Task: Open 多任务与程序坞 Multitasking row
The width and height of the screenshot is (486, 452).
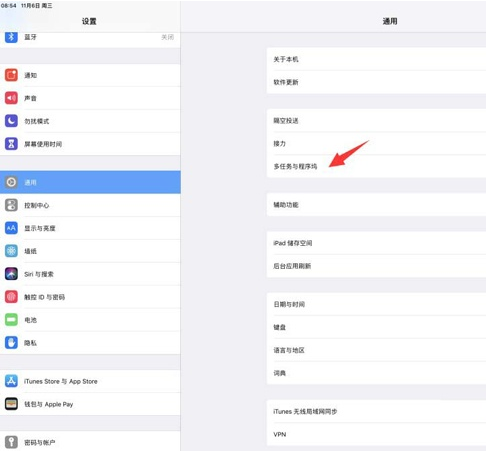Action: pos(376,166)
